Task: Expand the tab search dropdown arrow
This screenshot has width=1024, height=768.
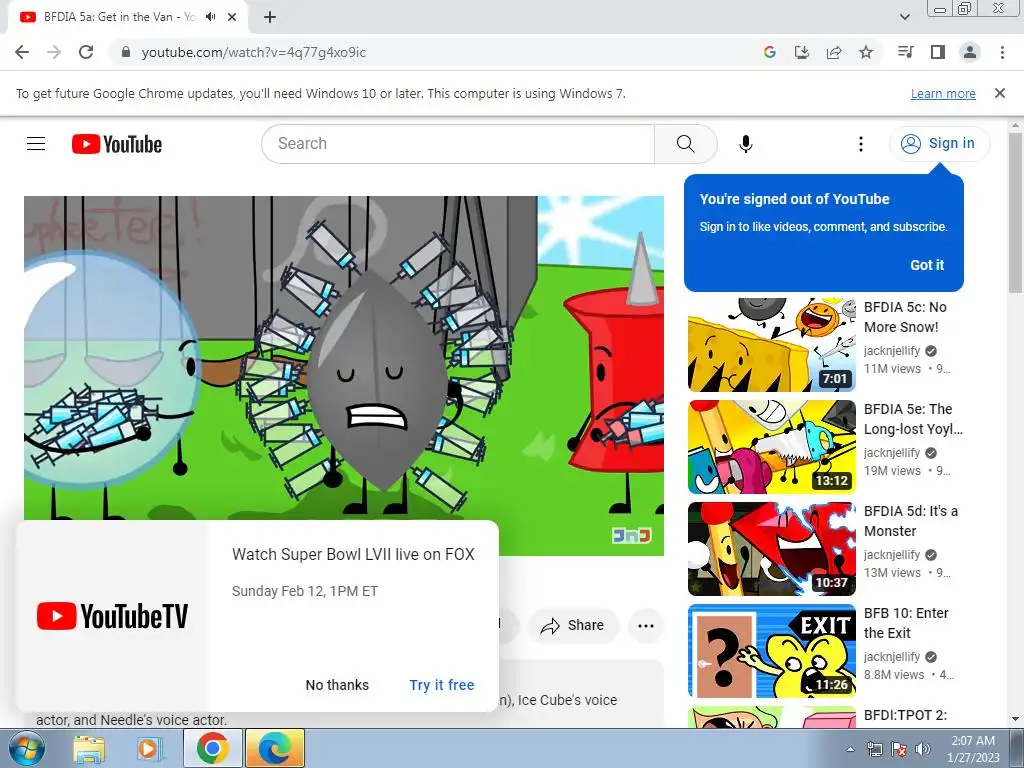Action: coord(904,17)
